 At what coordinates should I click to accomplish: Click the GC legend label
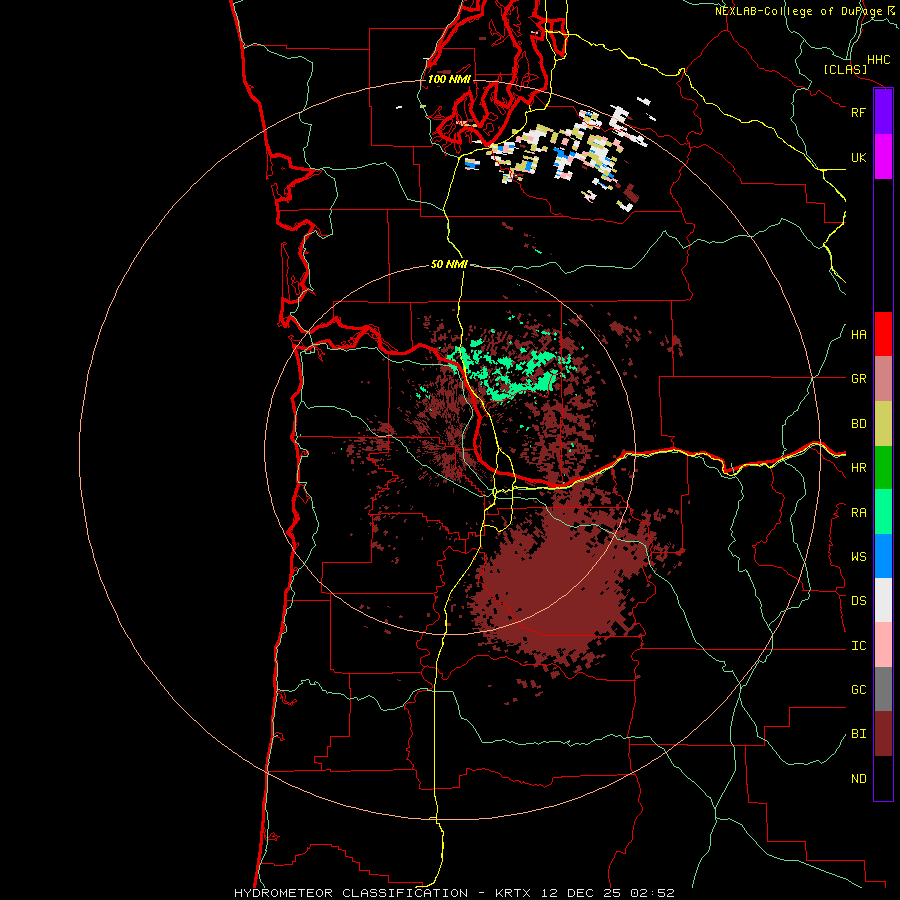[858, 690]
